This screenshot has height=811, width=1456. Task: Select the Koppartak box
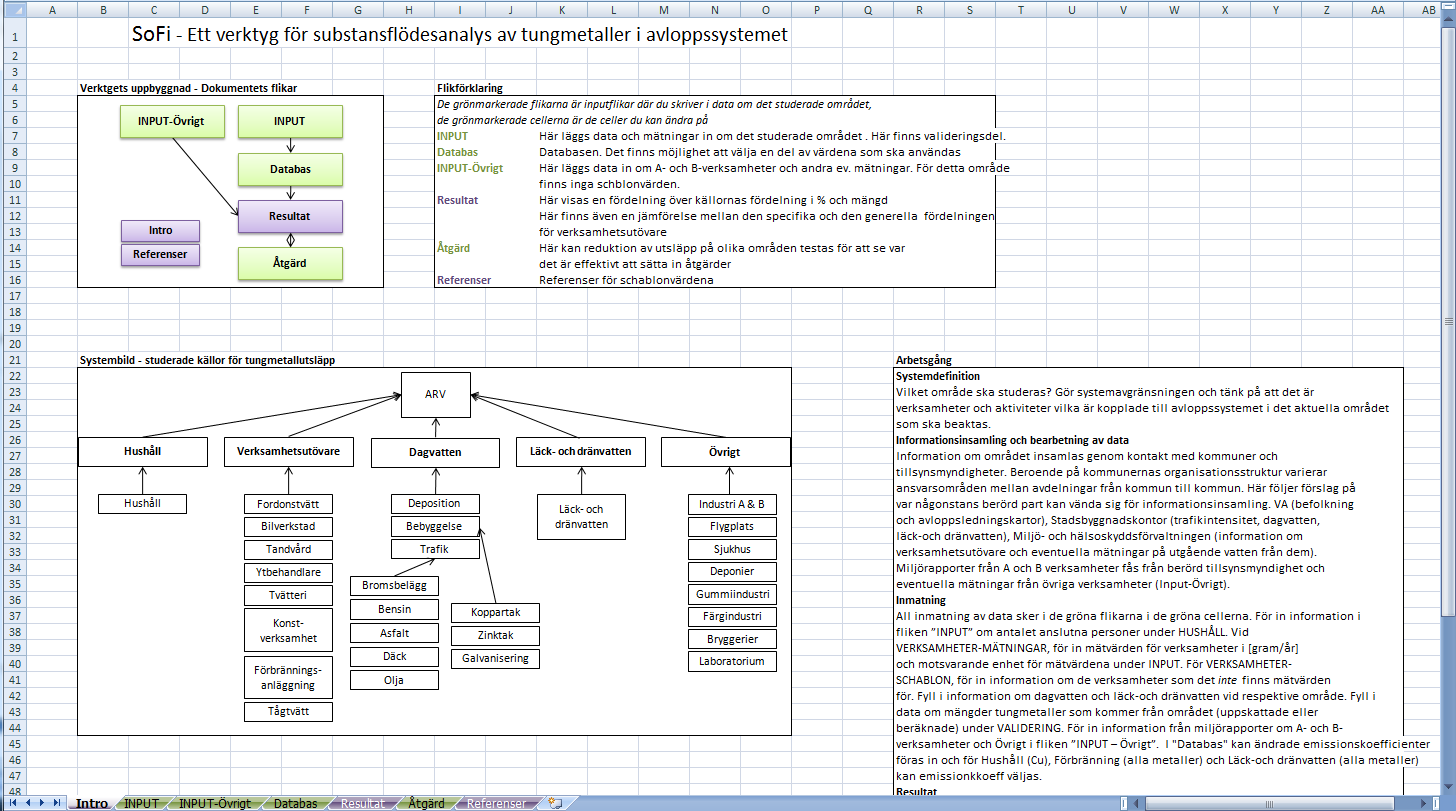pyautogui.click(x=495, y=612)
